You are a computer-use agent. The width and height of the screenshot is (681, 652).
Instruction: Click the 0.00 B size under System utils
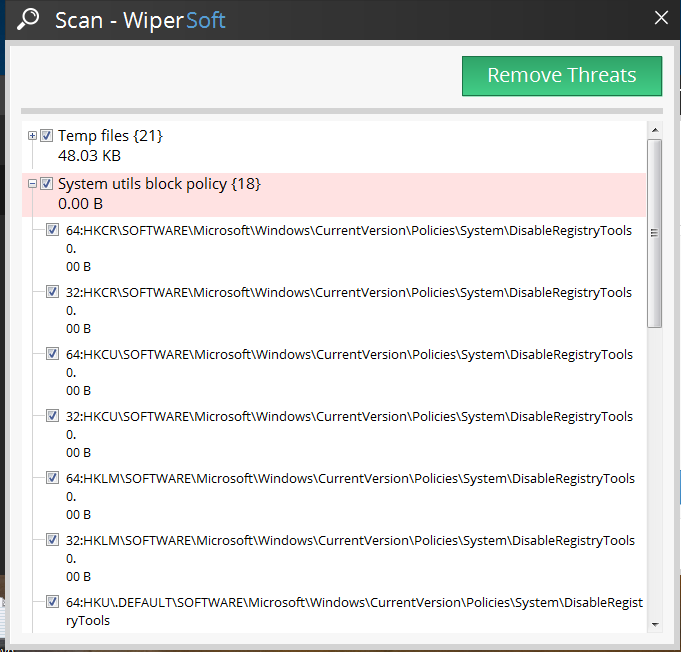[x=80, y=204]
